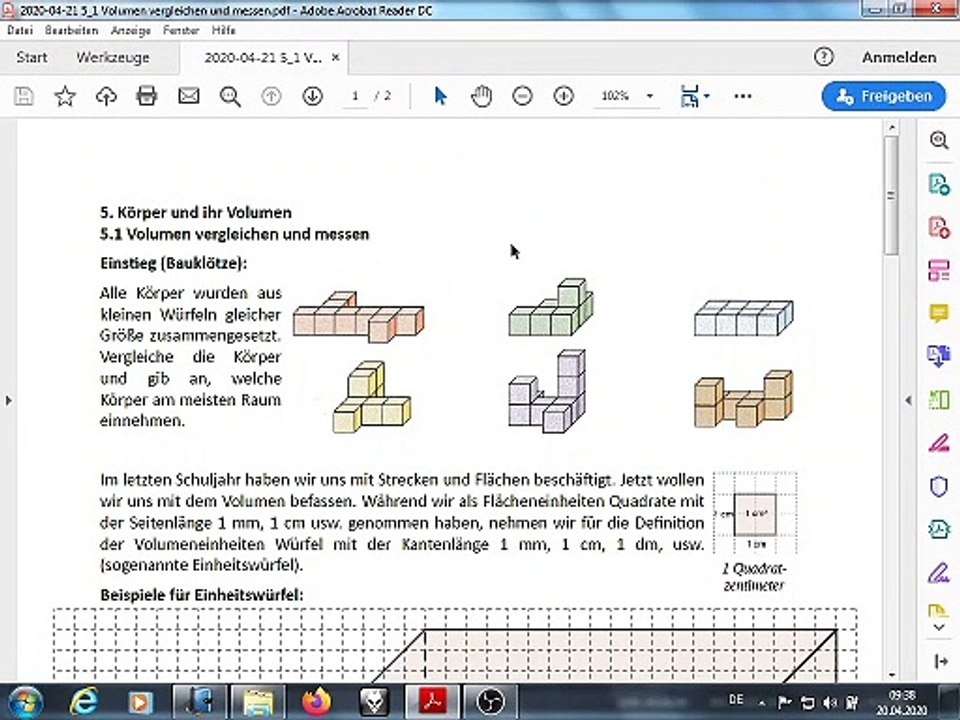This screenshot has width=960, height=720.
Task: Open the Datei menu
Action: pyautogui.click(x=20, y=30)
